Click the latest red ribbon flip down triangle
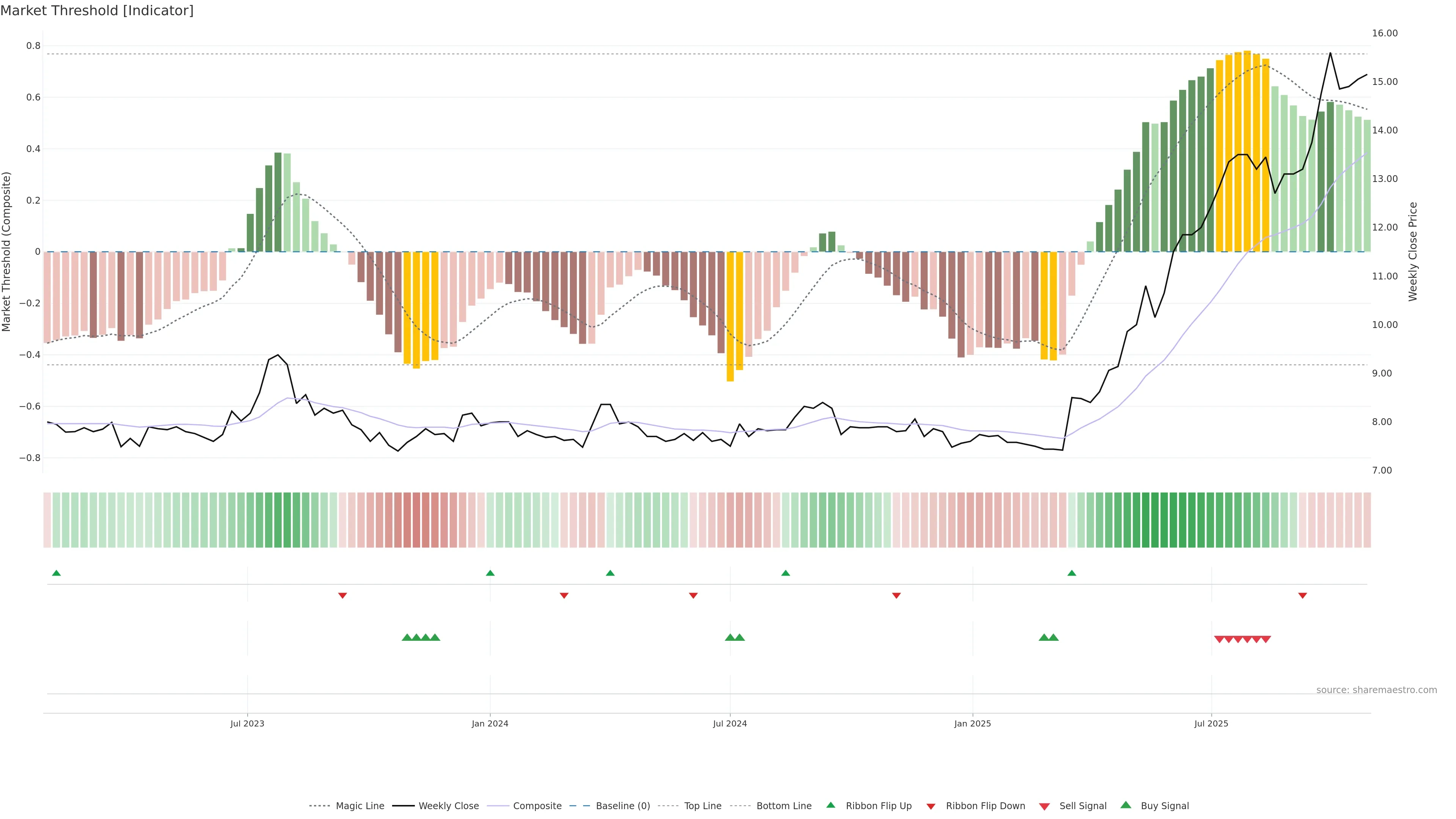The image size is (1456, 819). (1302, 595)
